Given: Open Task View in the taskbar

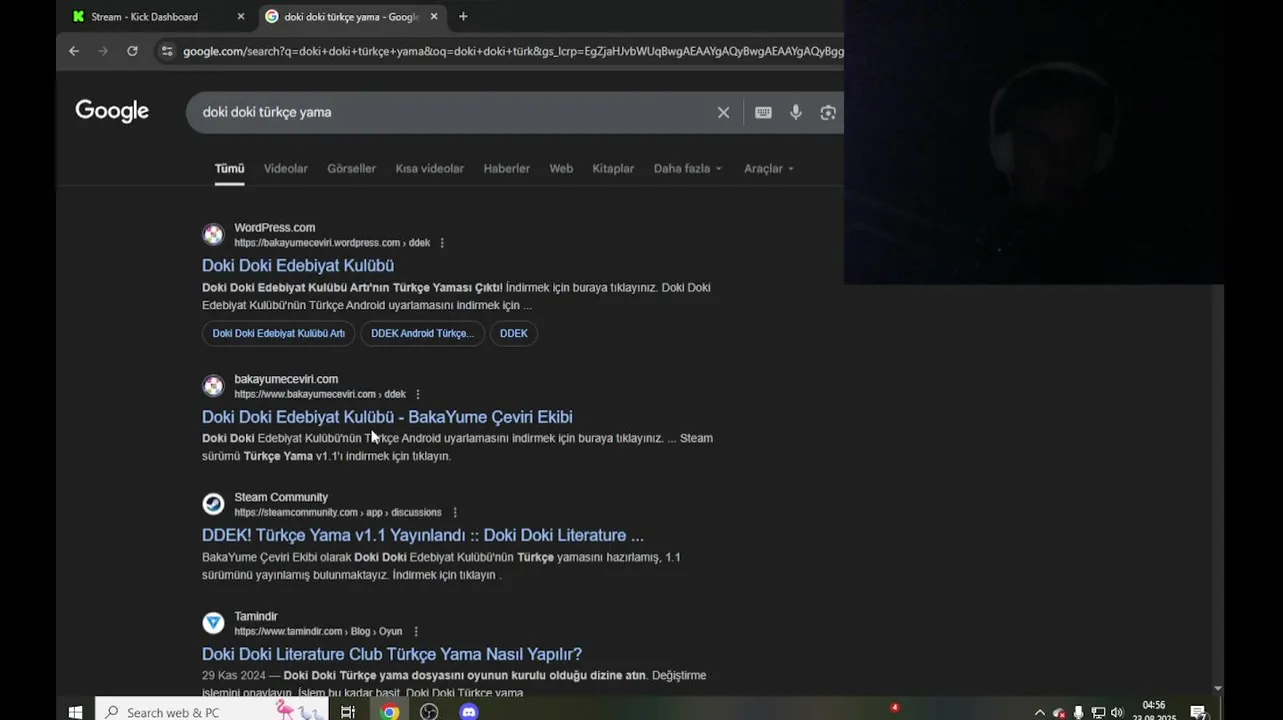Looking at the screenshot, I should (347, 712).
